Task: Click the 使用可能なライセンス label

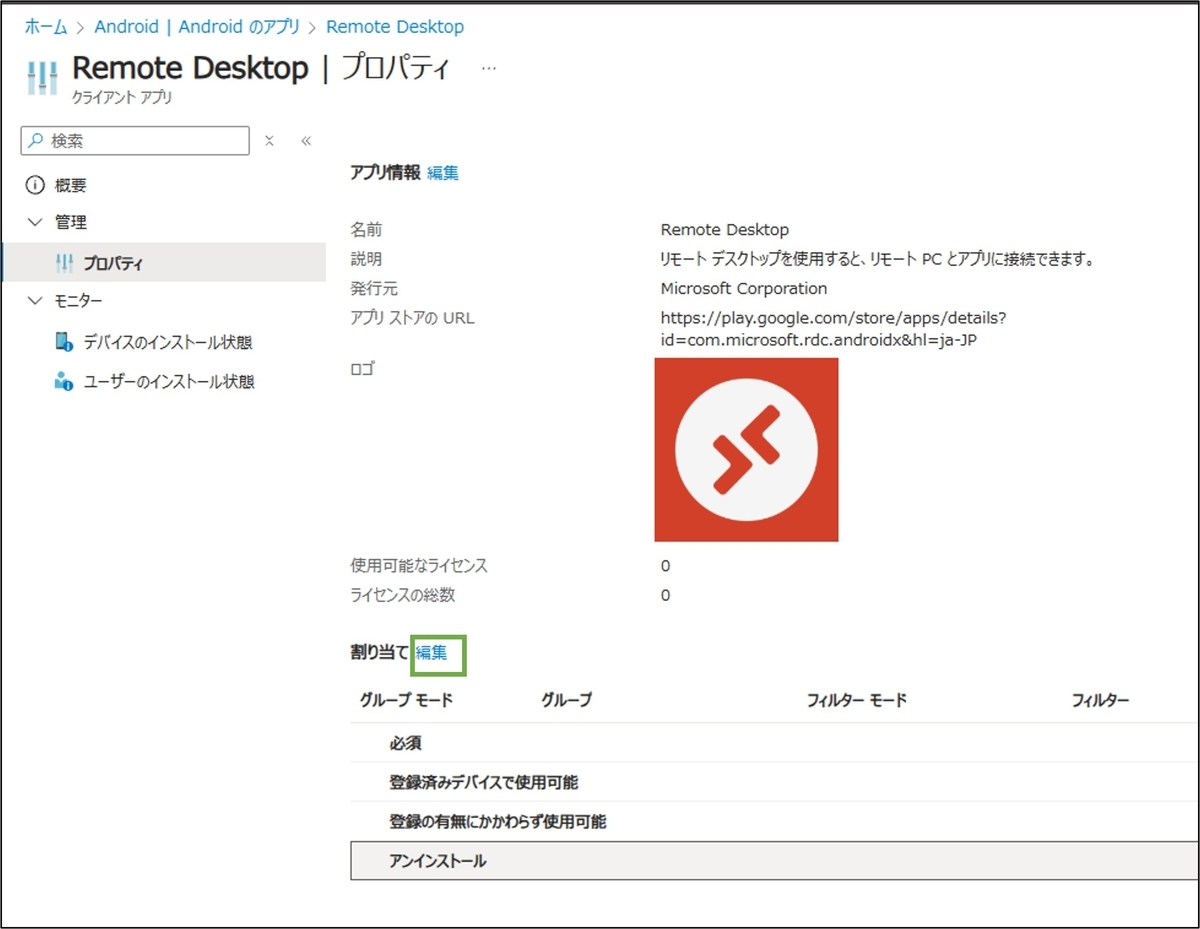Action: coord(419,566)
